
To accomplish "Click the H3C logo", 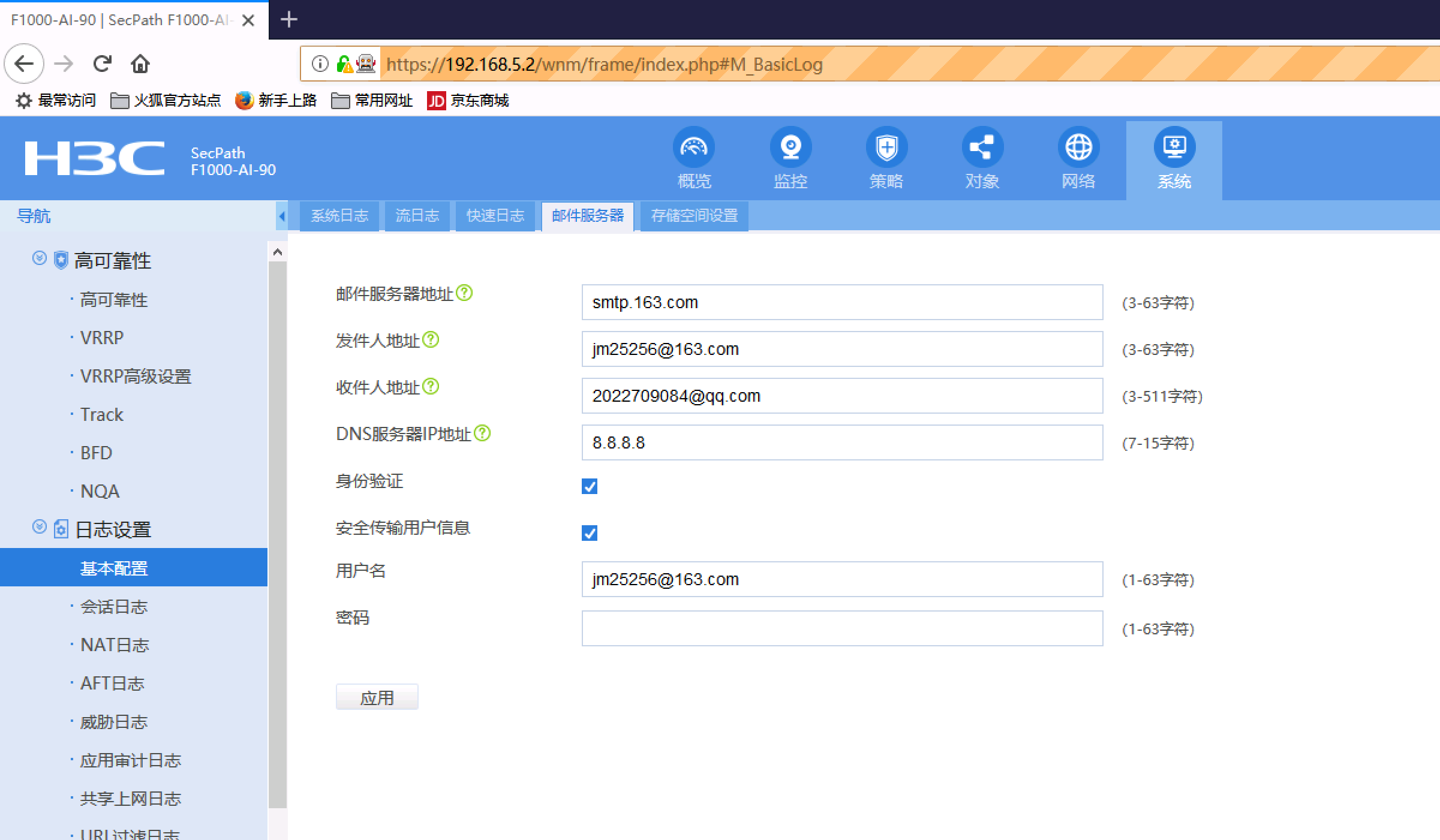I will tap(95, 159).
